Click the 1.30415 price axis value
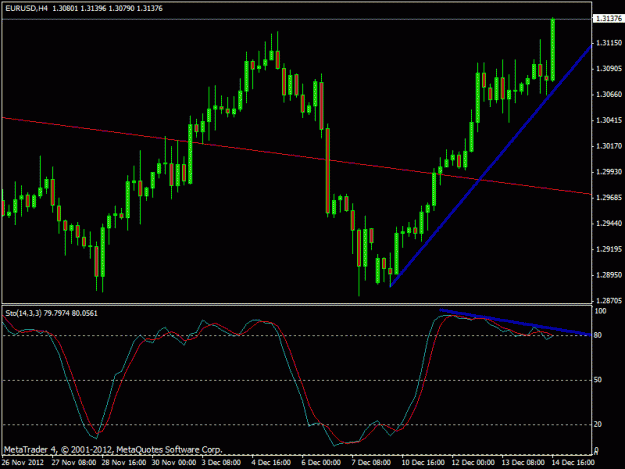This screenshot has width=625, height=469. pyautogui.click(x=609, y=120)
